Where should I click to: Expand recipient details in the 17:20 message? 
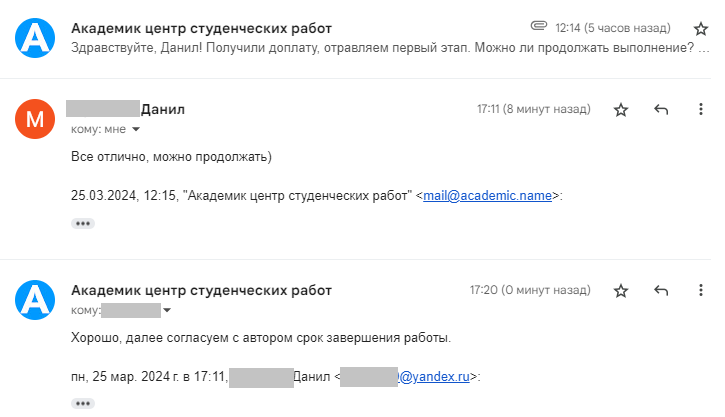167,310
